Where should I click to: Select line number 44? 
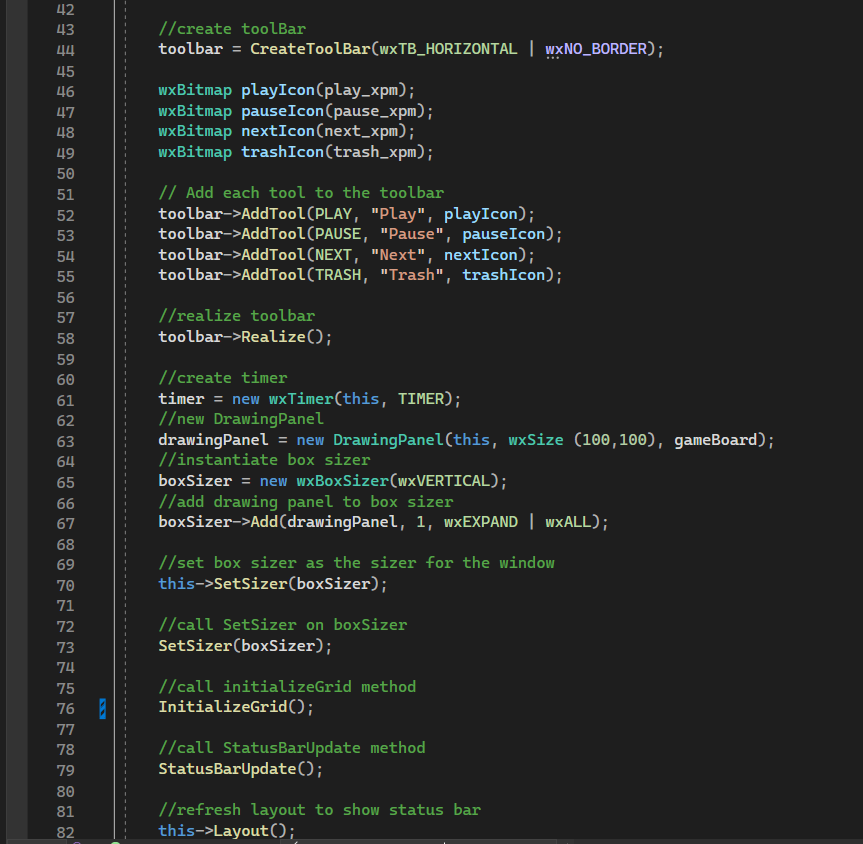[65, 48]
